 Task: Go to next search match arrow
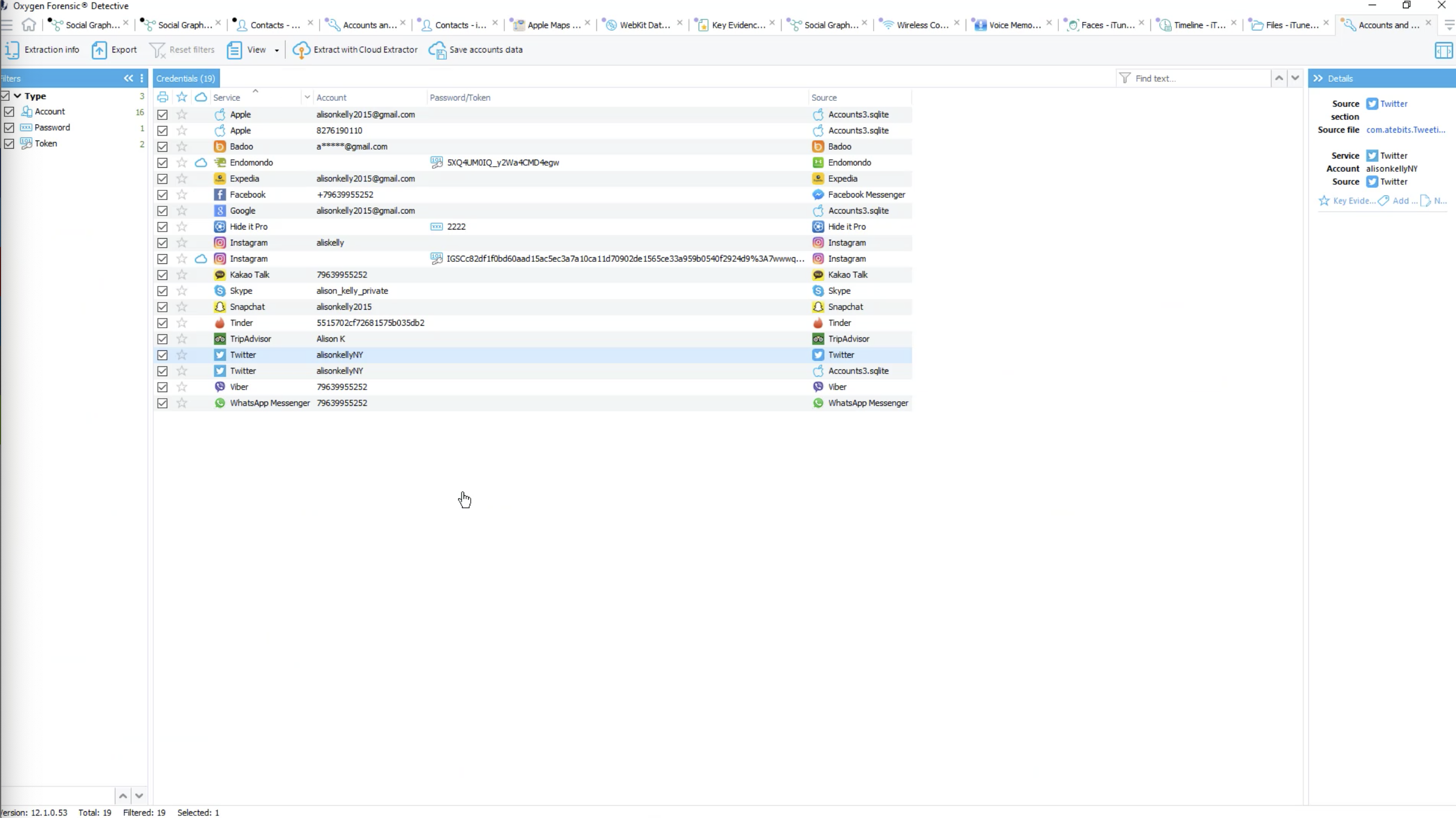[1295, 78]
